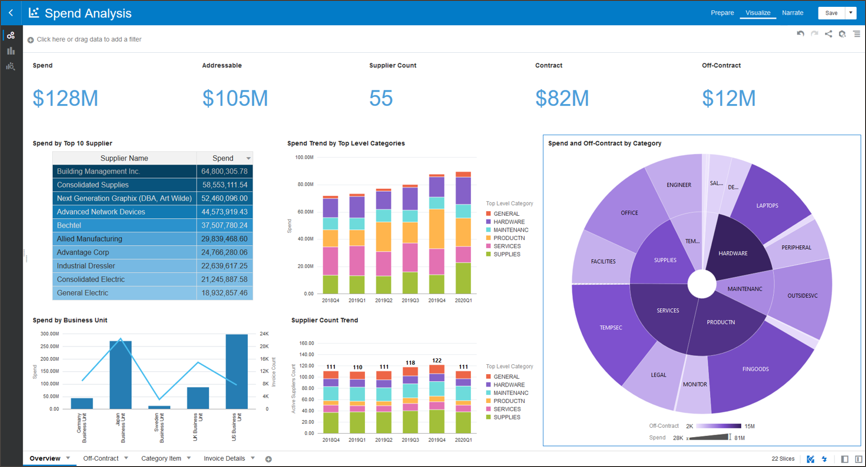The height and width of the screenshot is (467, 866).
Task: Open the canvas hamburger menu icon
Action: pos(856,34)
